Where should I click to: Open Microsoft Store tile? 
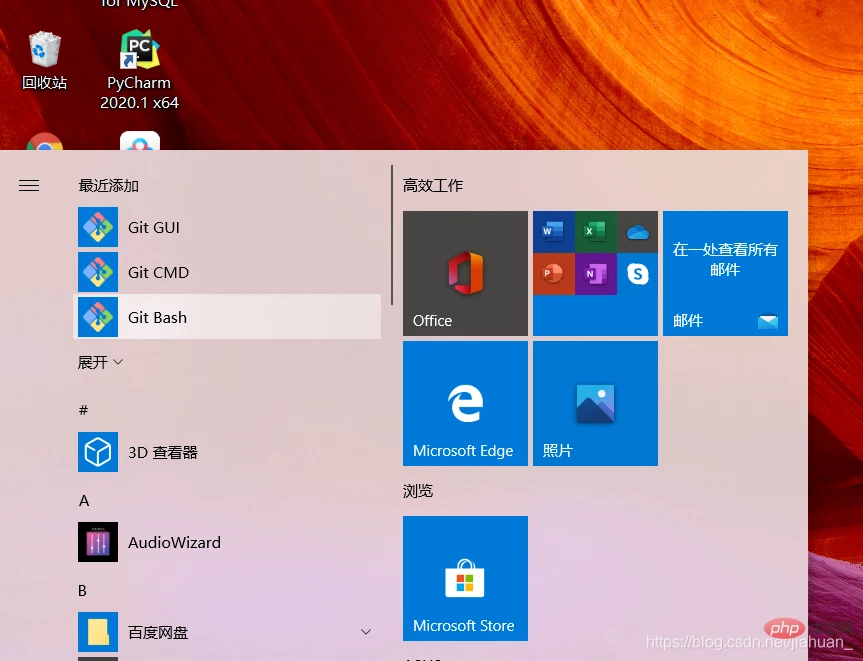point(465,578)
